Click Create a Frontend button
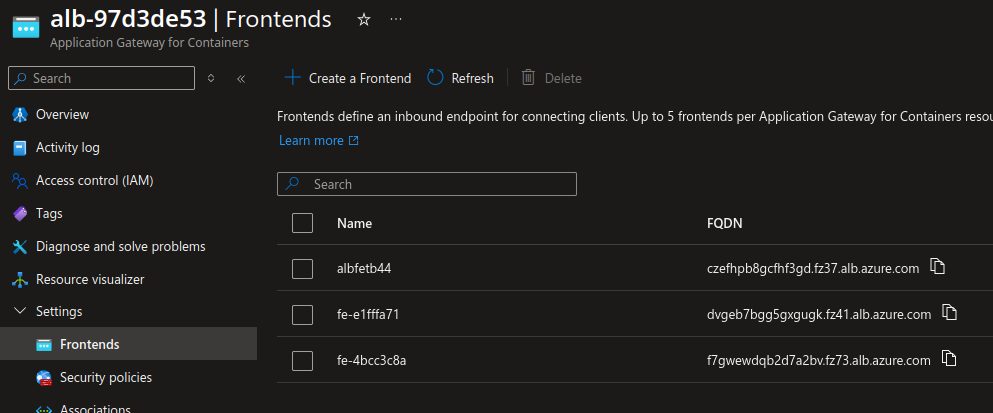This screenshot has width=993, height=413. 348,78
